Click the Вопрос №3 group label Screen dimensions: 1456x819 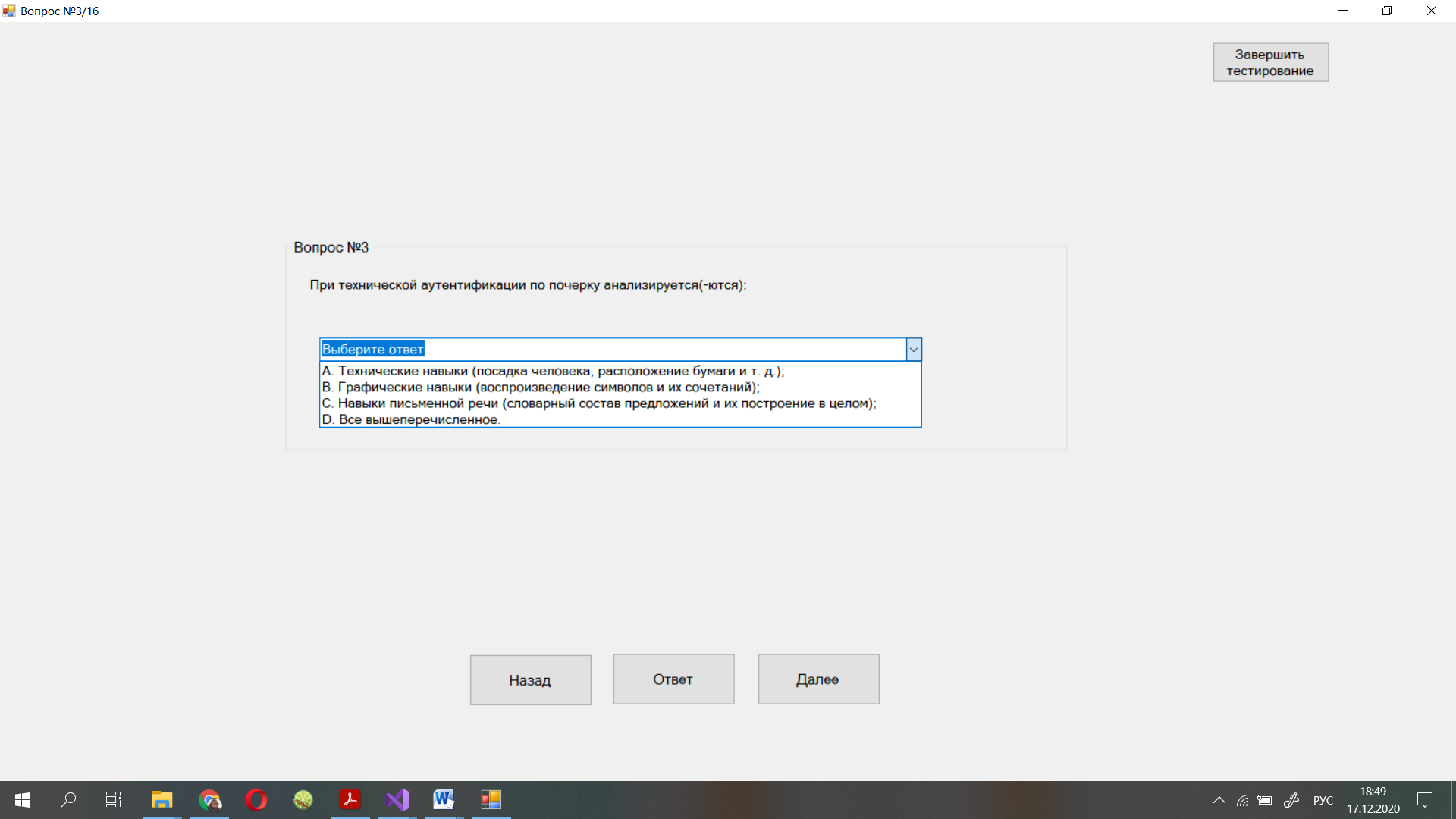click(331, 247)
